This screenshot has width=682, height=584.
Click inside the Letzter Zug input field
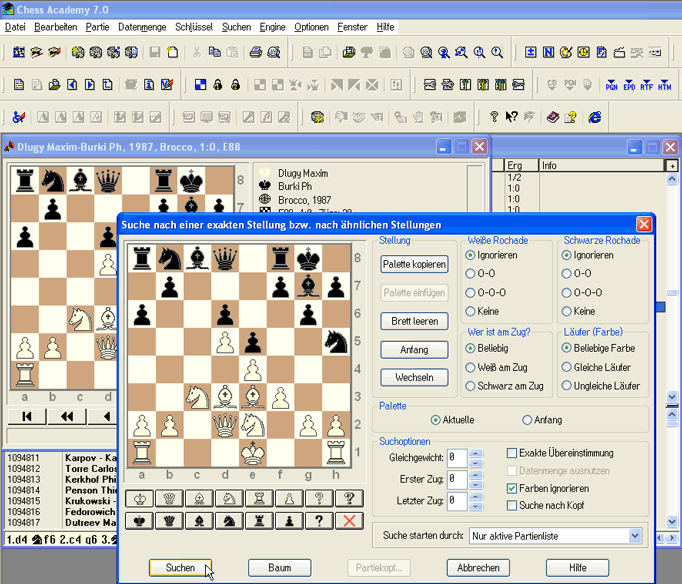[456, 500]
